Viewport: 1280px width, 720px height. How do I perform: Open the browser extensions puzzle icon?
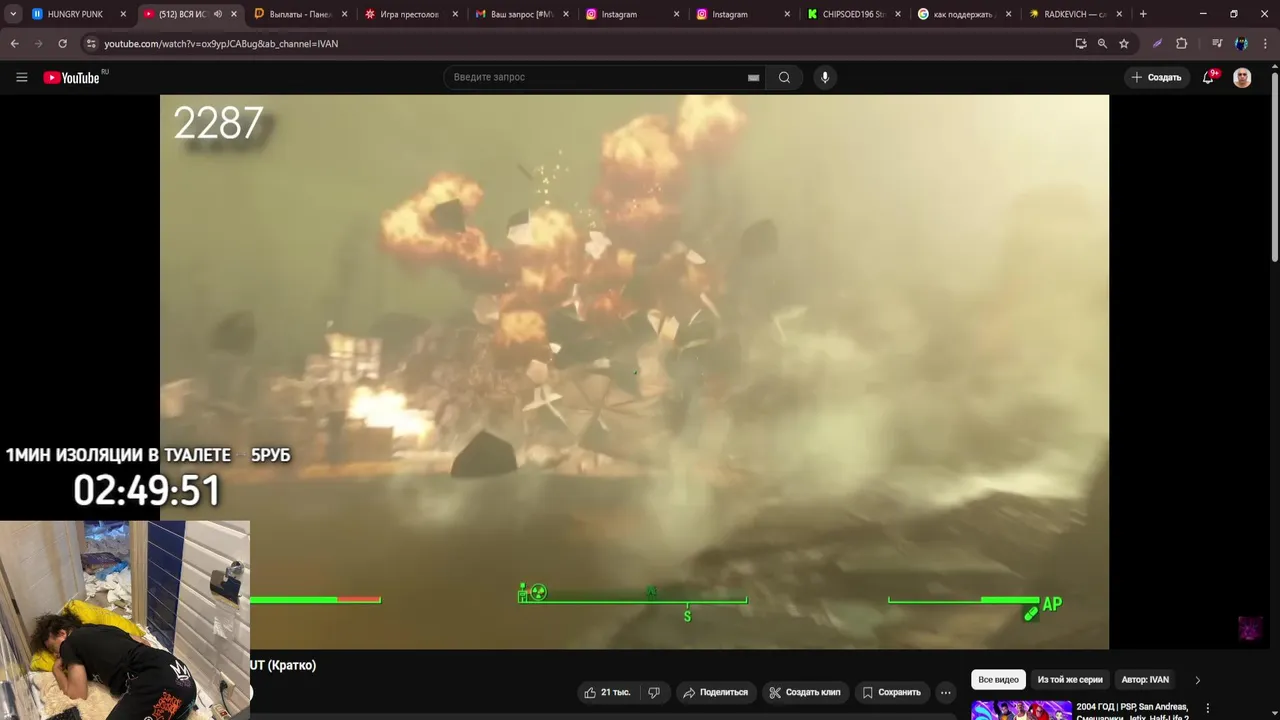tap(1181, 44)
